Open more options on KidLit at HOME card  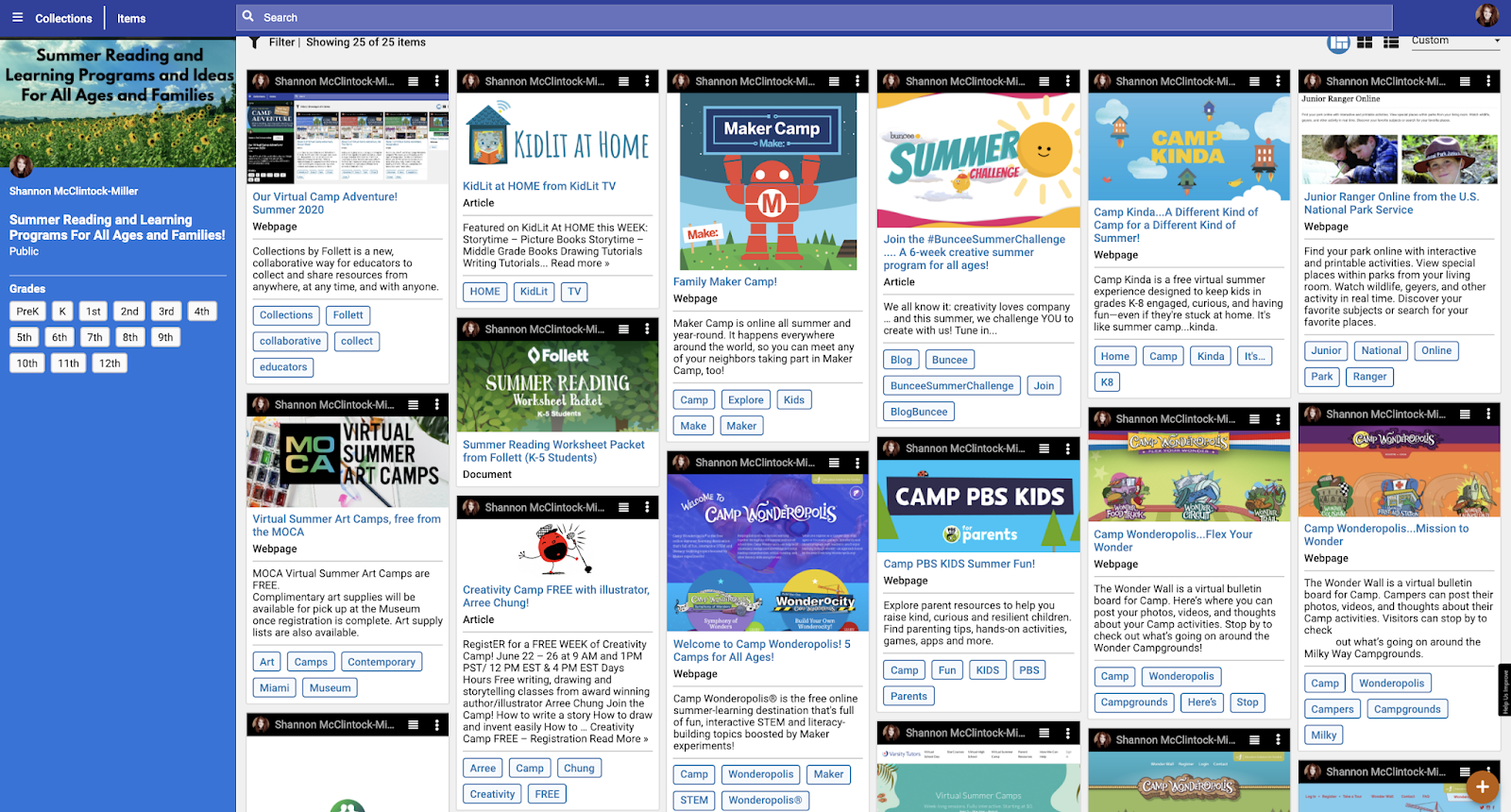point(647,81)
